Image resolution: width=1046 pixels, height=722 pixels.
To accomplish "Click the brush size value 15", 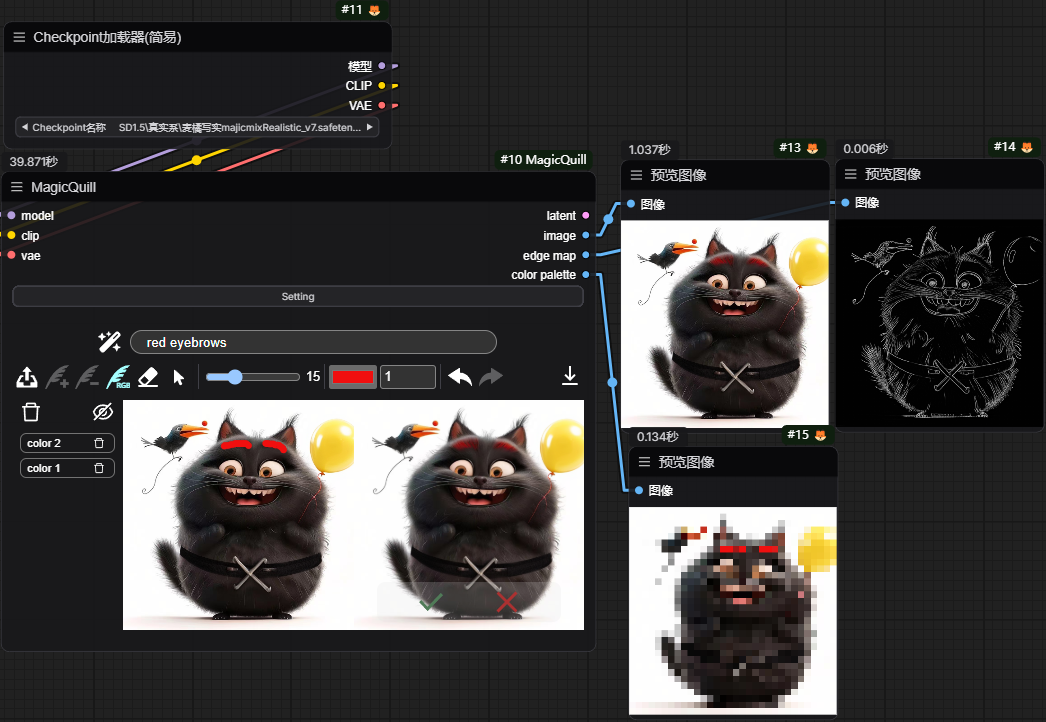I will click(313, 377).
